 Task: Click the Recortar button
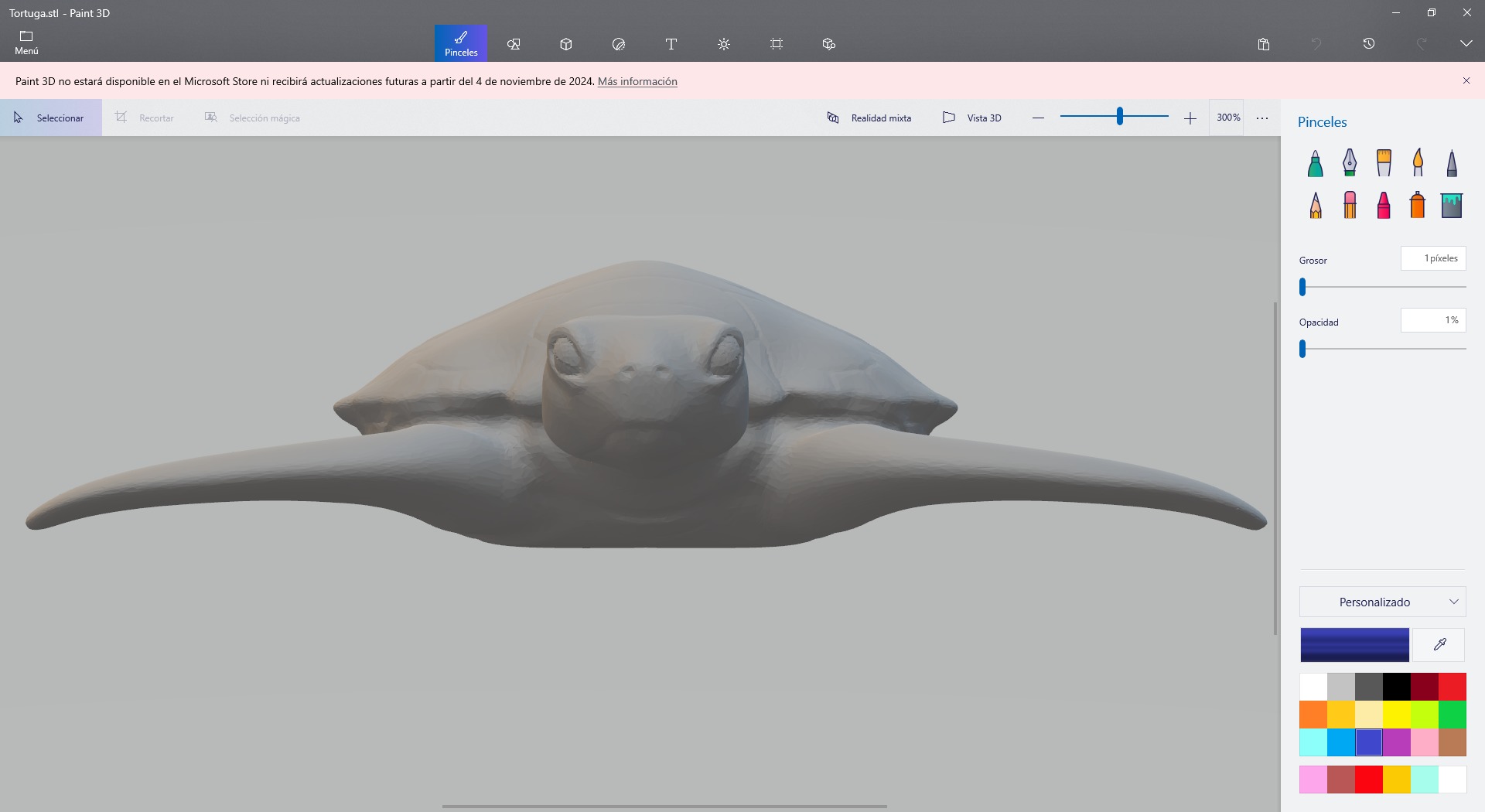[x=145, y=118]
